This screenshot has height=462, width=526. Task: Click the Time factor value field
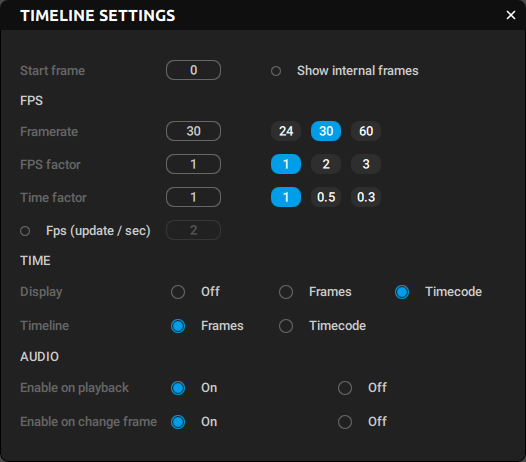tap(193, 197)
